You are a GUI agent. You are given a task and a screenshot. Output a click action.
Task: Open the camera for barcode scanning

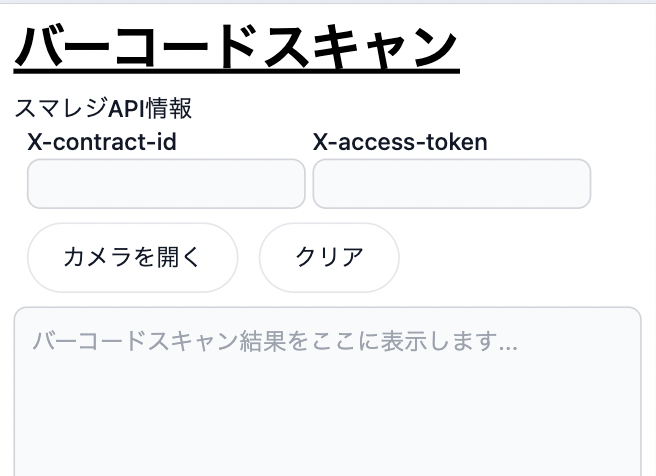pos(132,257)
